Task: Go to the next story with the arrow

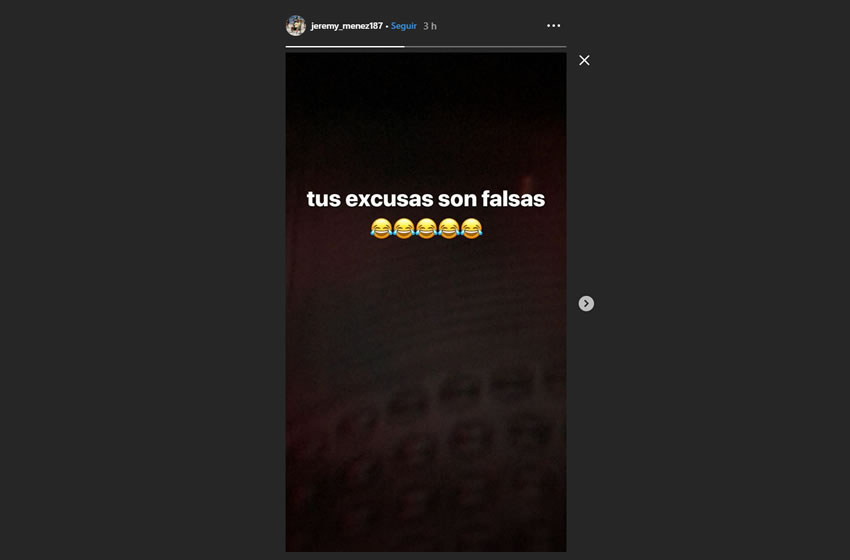Action: coord(586,304)
